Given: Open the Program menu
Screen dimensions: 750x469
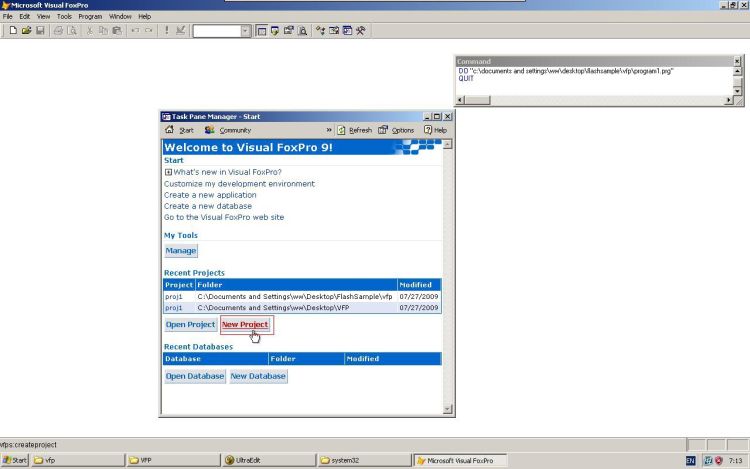Looking at the screenshot, I should 90,16.
